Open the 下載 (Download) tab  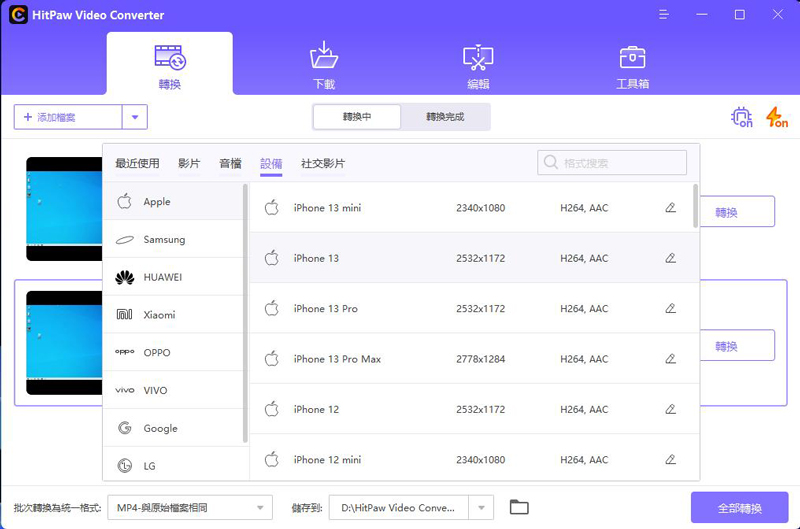(323, 66)
